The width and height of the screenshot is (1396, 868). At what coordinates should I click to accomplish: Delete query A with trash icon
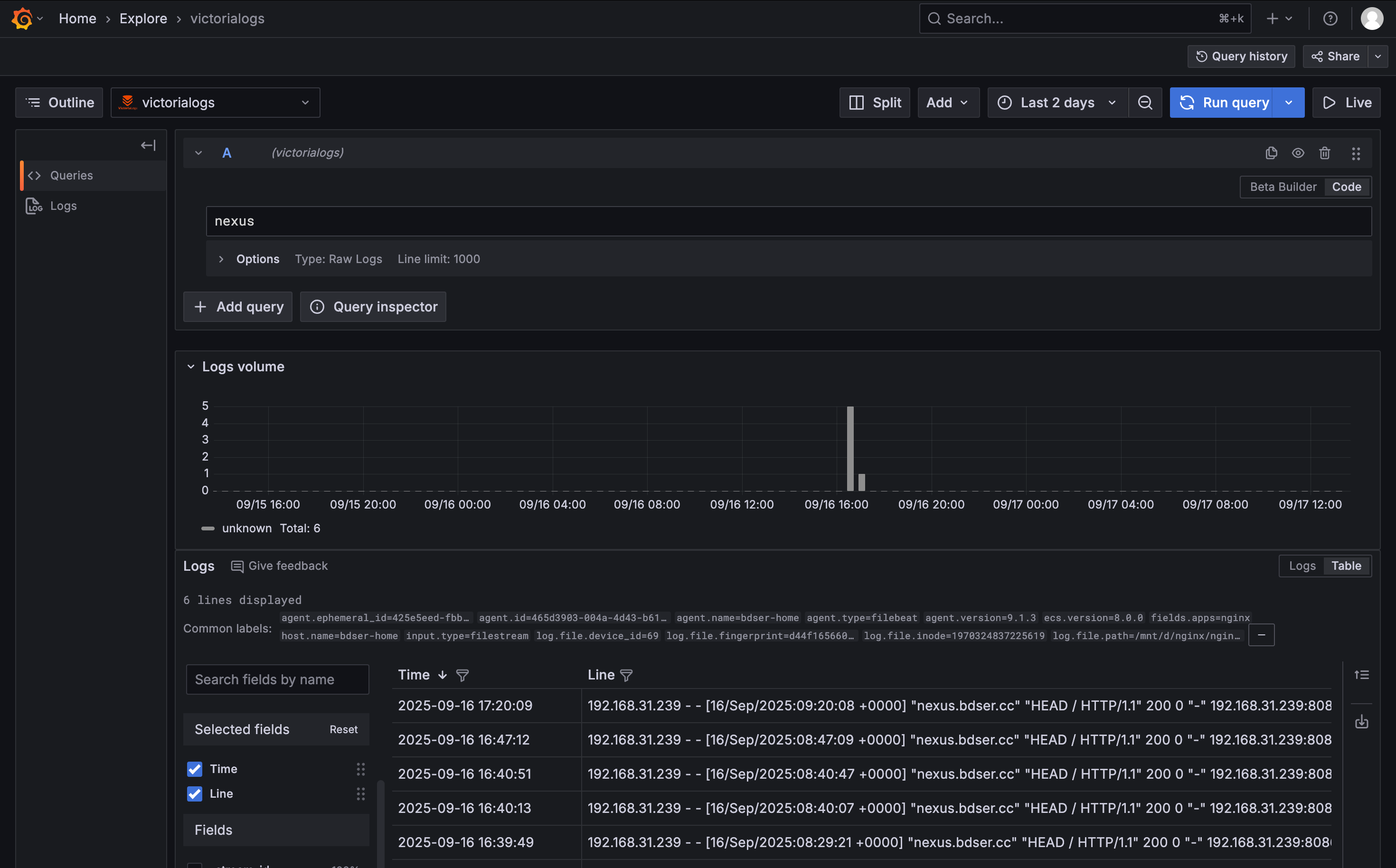(x=1324, y=153)
